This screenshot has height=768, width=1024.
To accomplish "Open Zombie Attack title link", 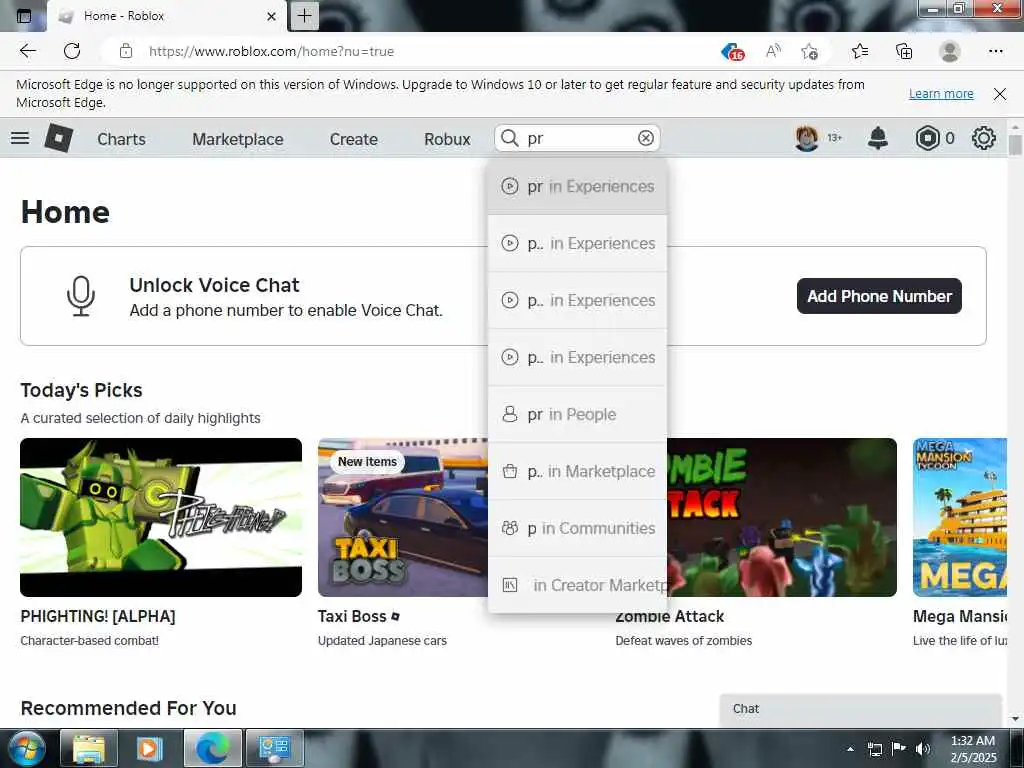I will 670,616.
